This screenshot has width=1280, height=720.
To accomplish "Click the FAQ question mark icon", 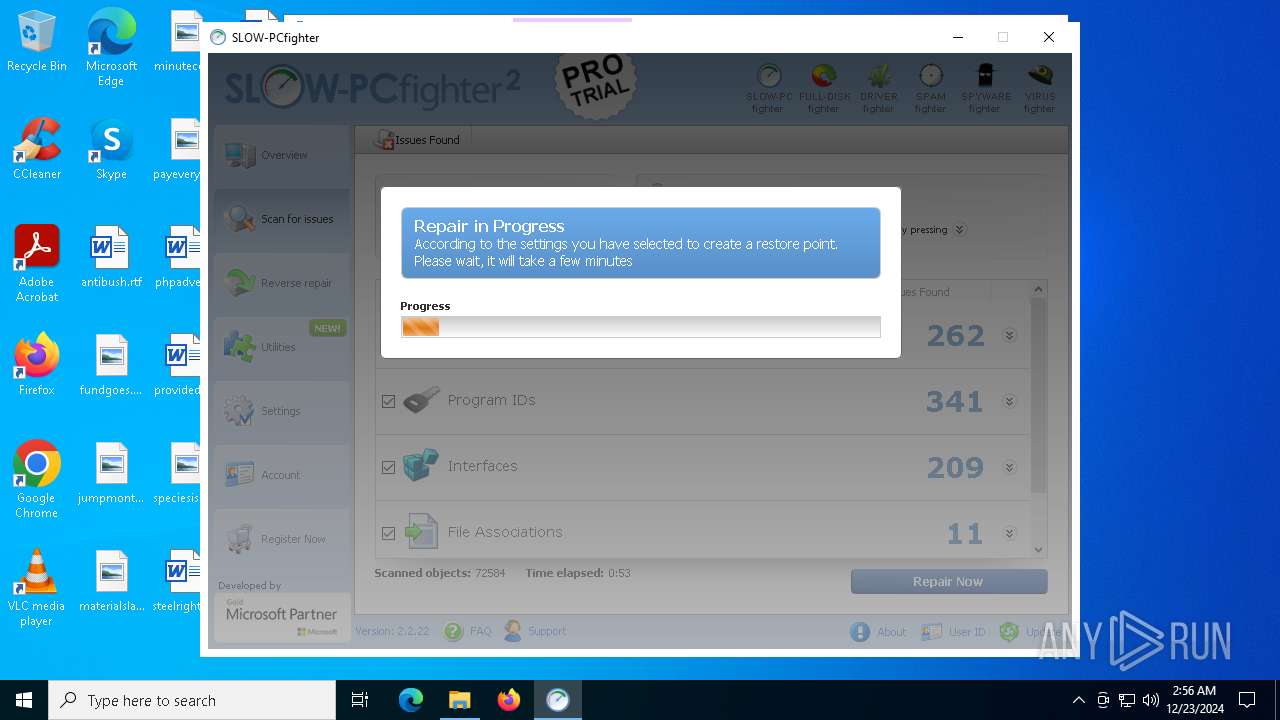I will coord(453,631).
